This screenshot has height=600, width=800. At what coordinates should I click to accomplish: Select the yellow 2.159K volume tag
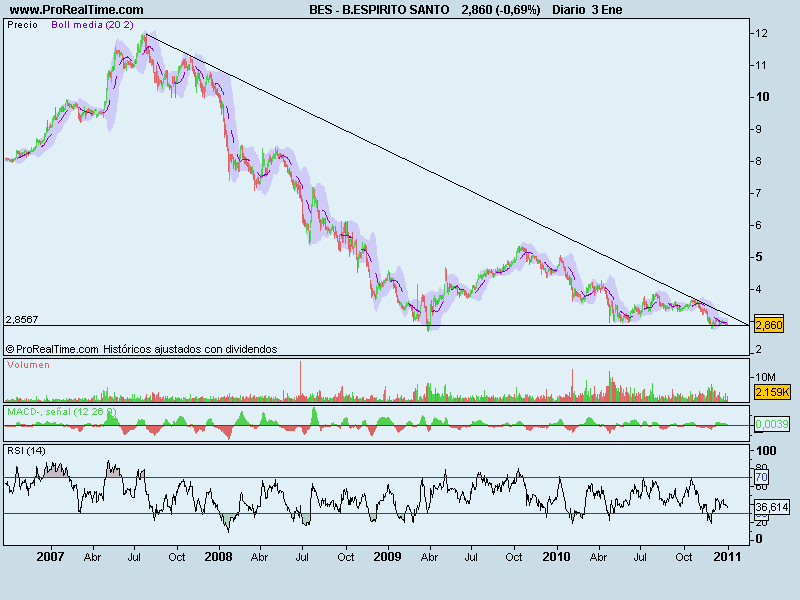(x=772, y=392)
